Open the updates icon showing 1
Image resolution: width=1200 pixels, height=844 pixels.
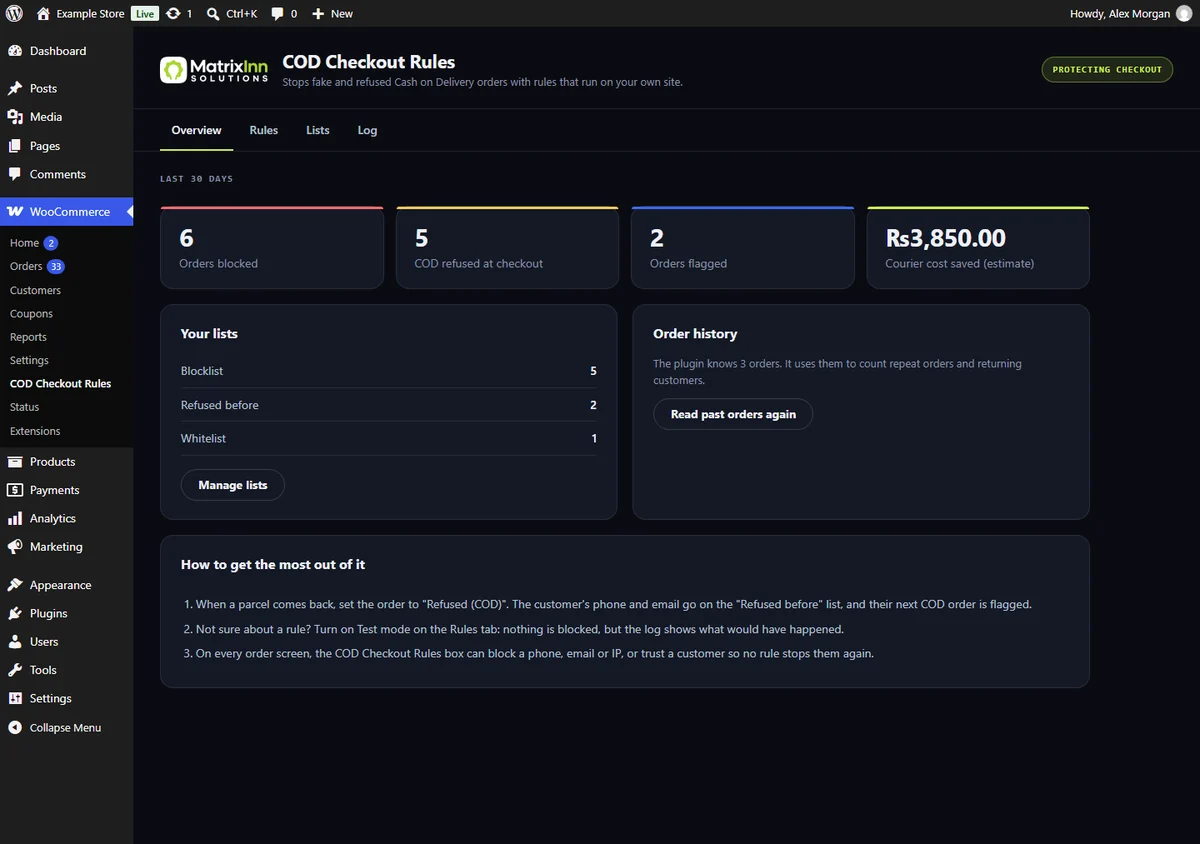pyautogui.click(x=173, y=14)
